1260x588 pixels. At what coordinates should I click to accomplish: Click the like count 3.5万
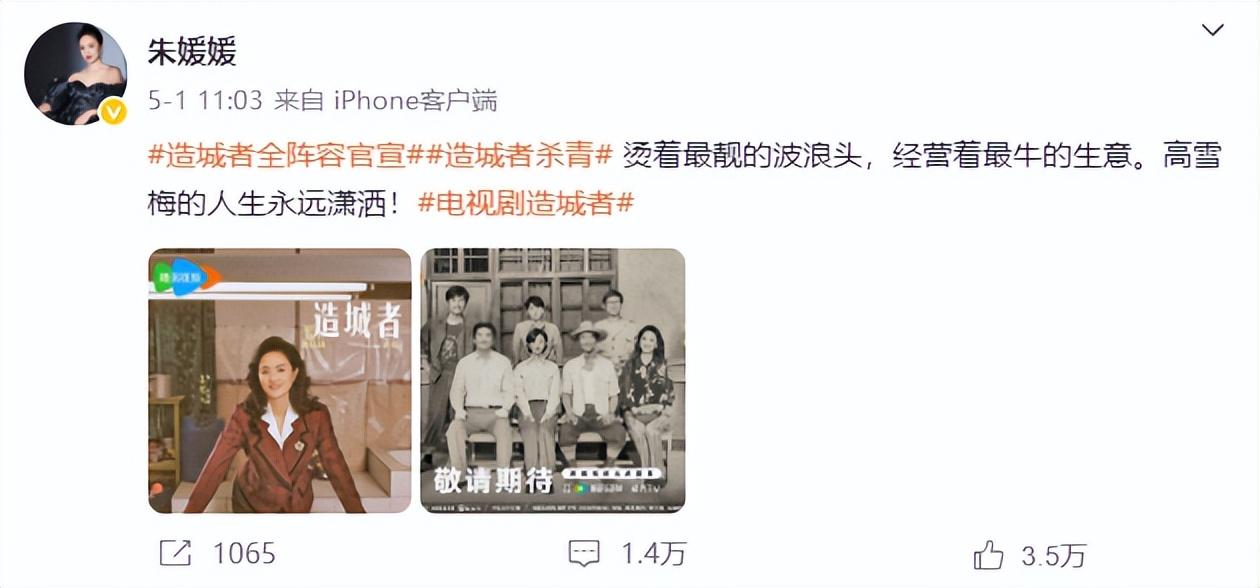click(1053, 555)
